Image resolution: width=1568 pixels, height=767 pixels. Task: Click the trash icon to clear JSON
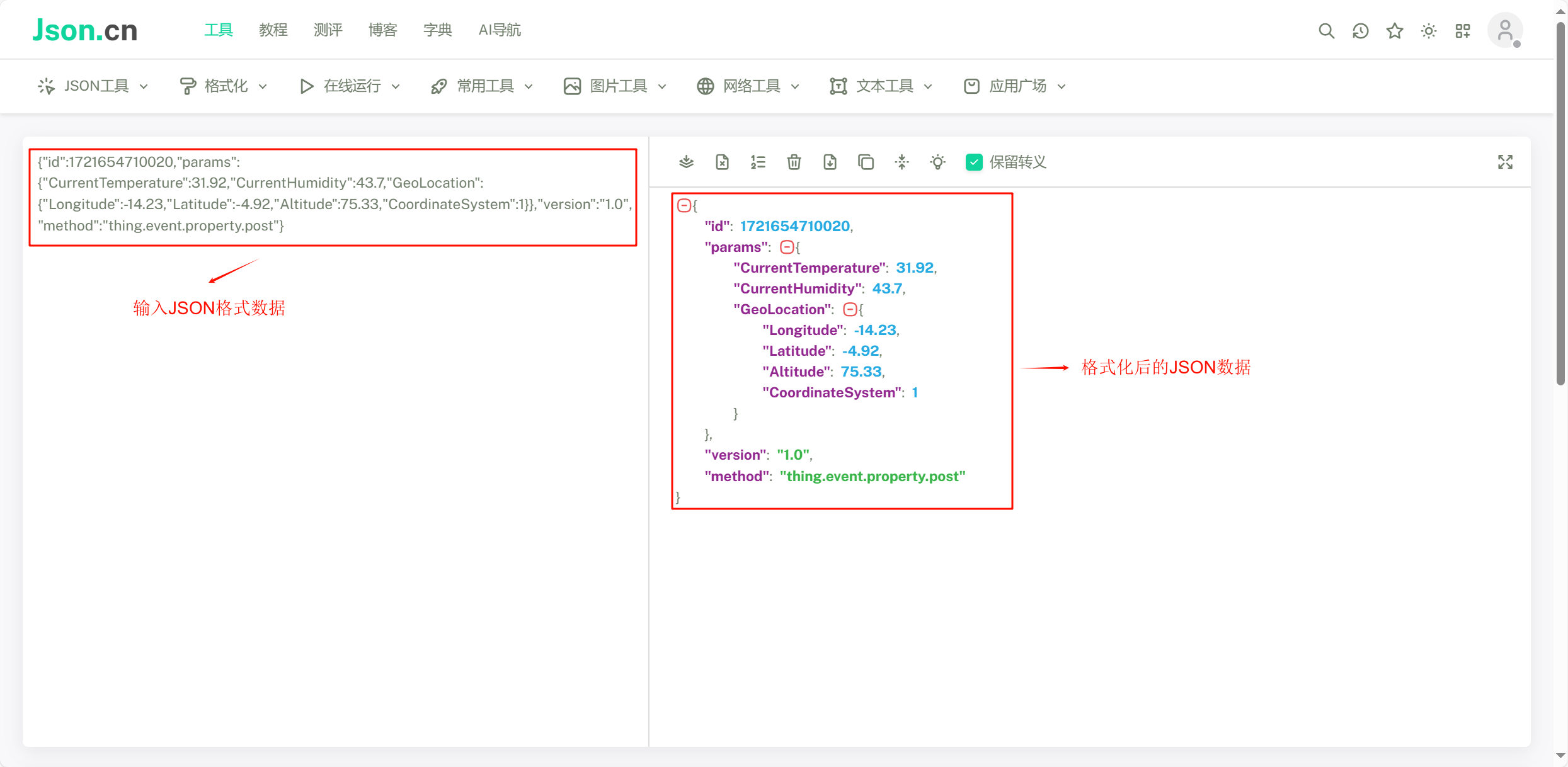(x=794, y=162)
